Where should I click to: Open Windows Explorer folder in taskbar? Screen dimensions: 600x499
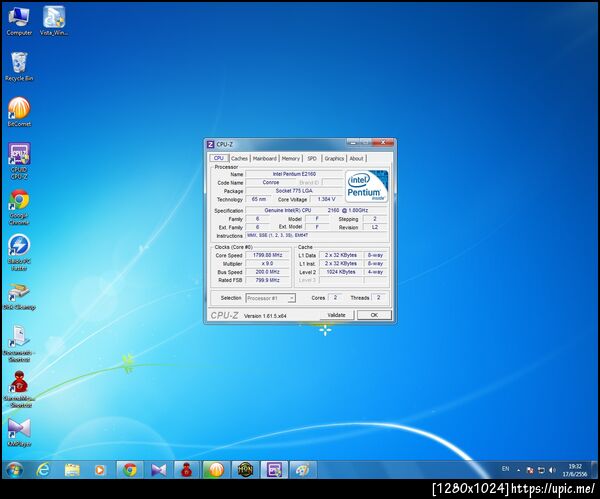[x=72, y=470]
